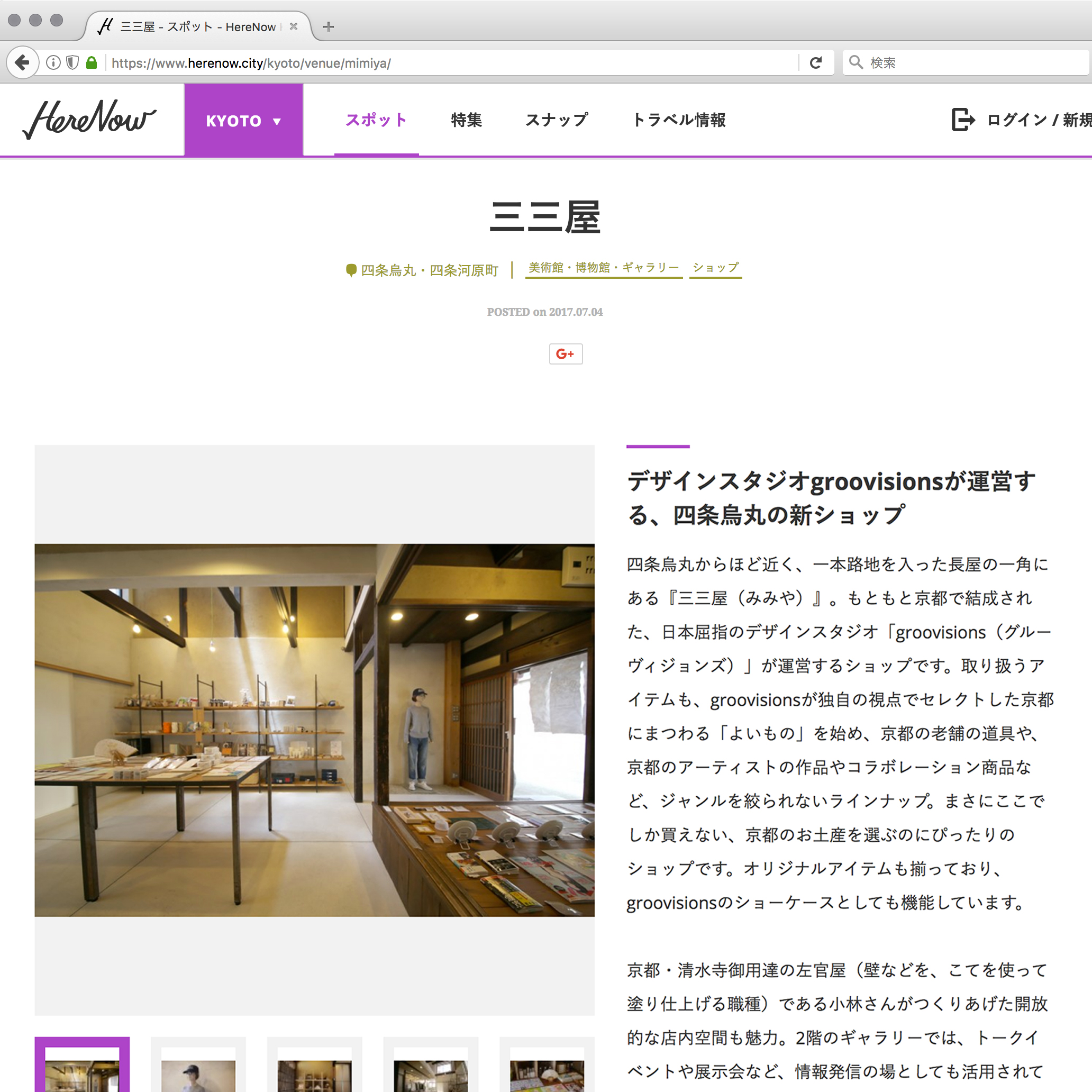Image resolution: width=1092 pixels, height=1092 pixels.
Task: Select the fourth gallery thumbnail
Action: click(431, 1065)
